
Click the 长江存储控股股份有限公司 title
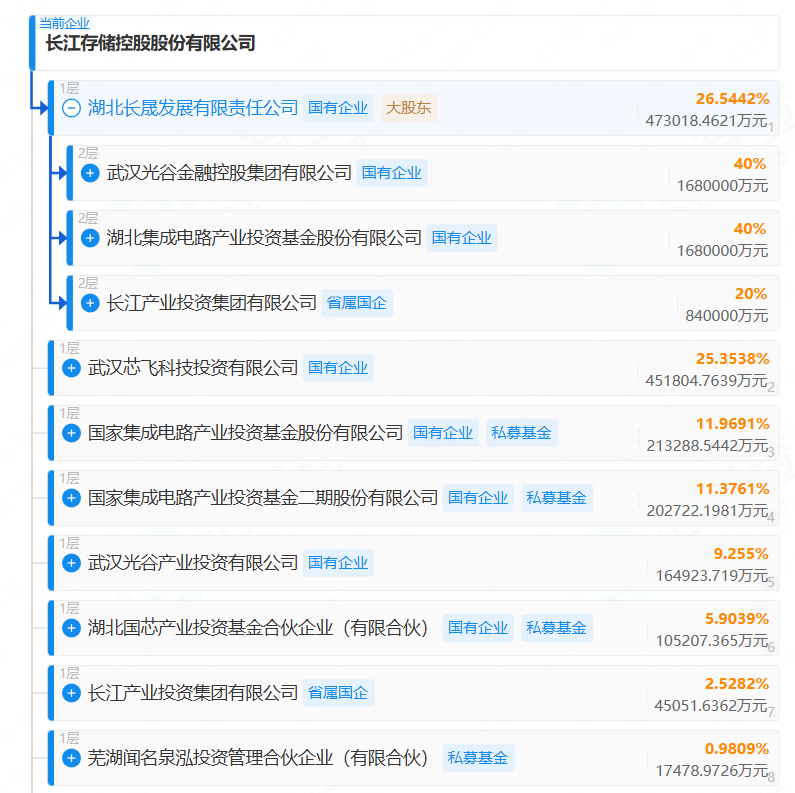(x=151, y=43)
